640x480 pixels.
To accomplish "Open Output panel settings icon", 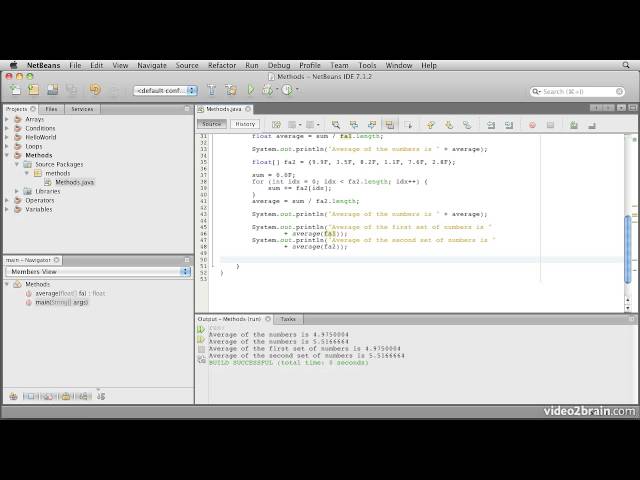I will pos(201,359).
